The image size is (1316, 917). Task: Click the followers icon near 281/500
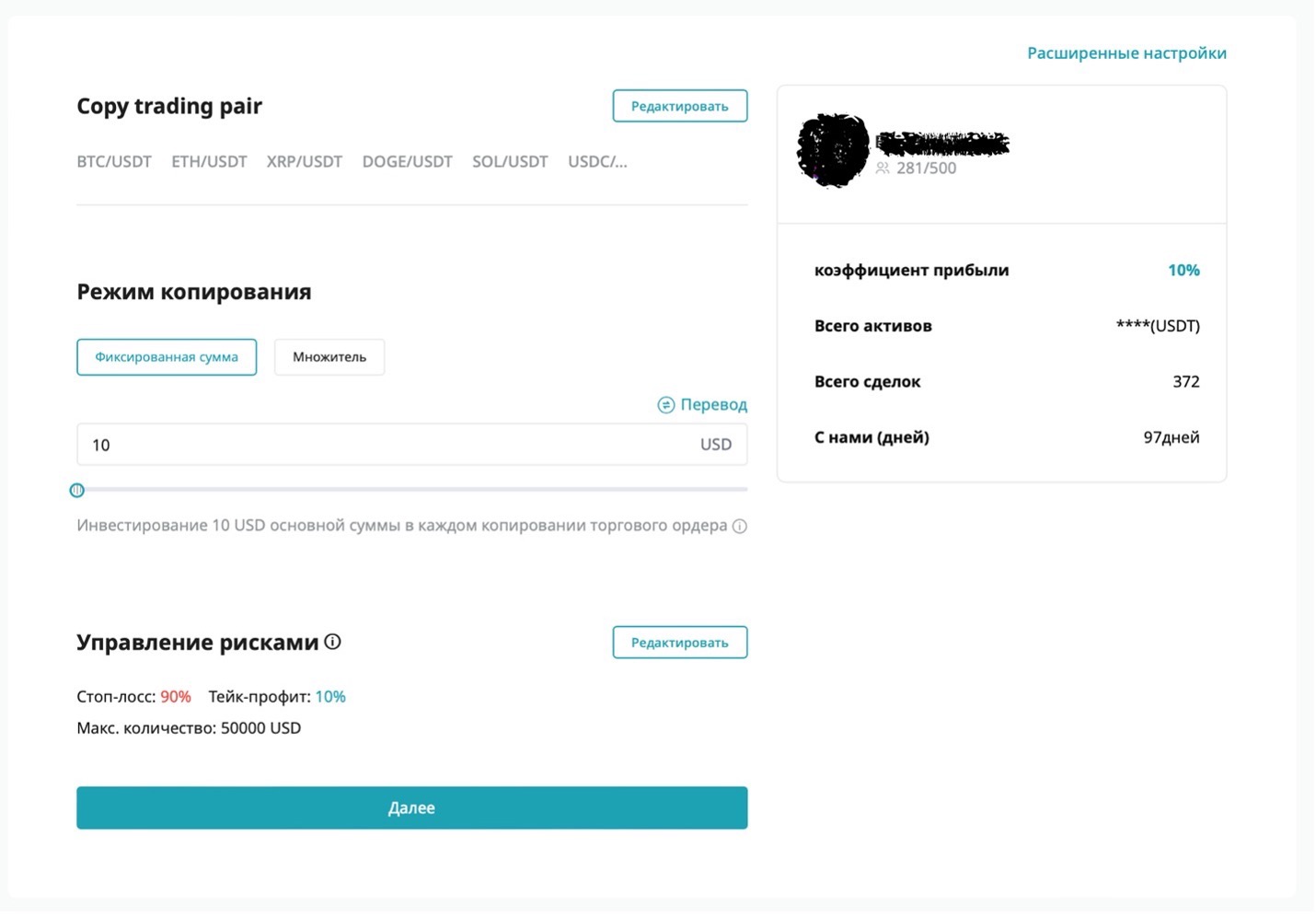click(x=883, y=168)
